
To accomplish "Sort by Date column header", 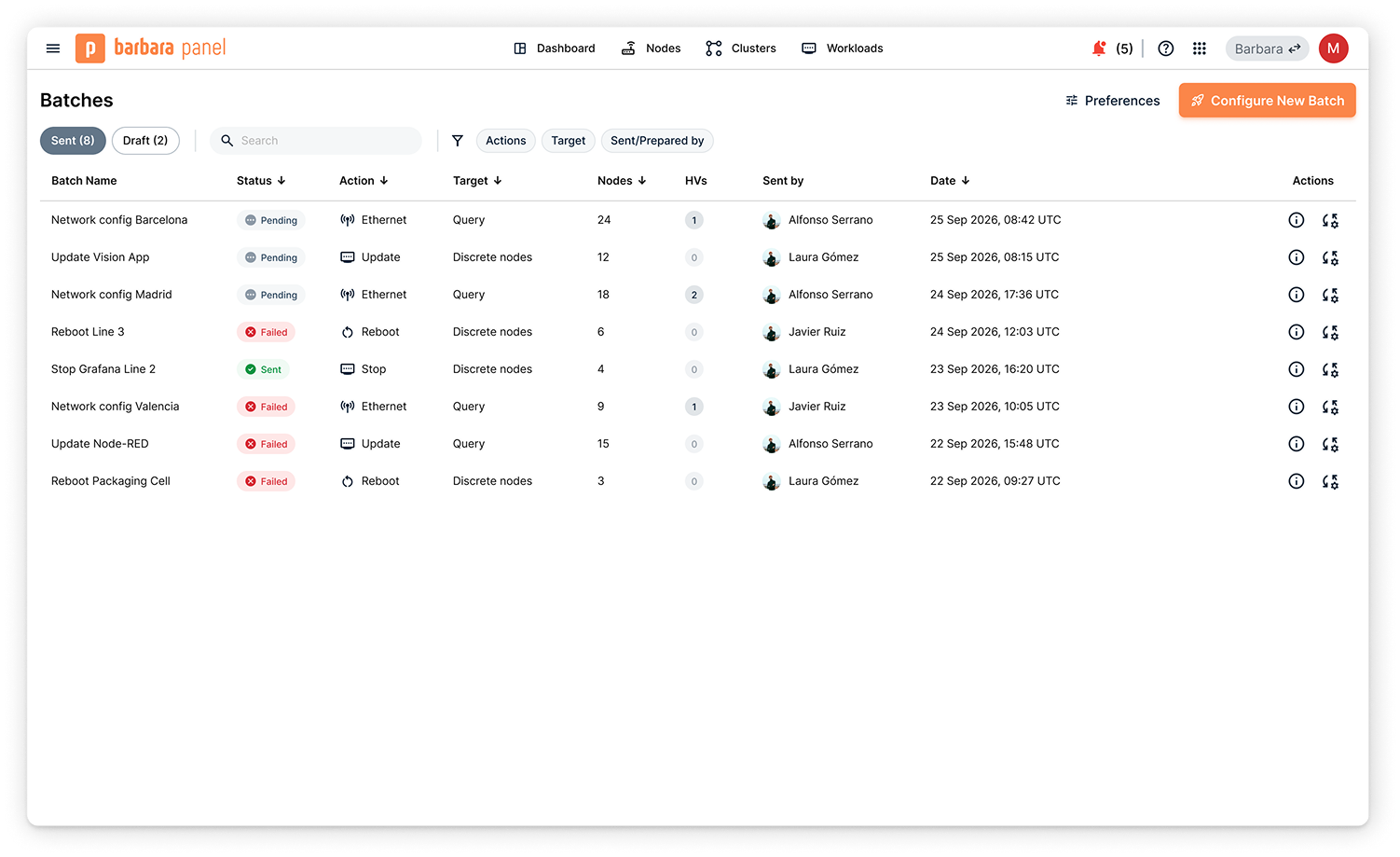I will [x=950, y=181].
